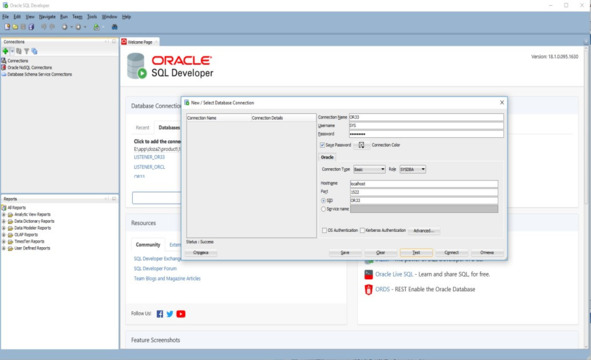The image size is (591, 360).
Task: Expand the Analytic View Reports node
Action: [4, 214]
